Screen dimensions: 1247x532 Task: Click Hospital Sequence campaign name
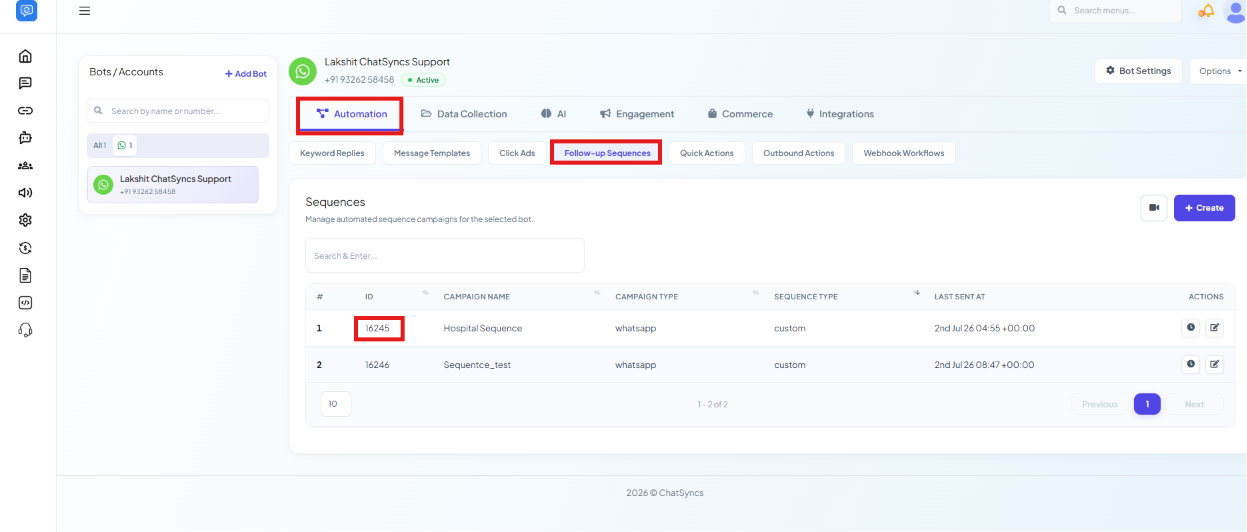tap(483, 328)
